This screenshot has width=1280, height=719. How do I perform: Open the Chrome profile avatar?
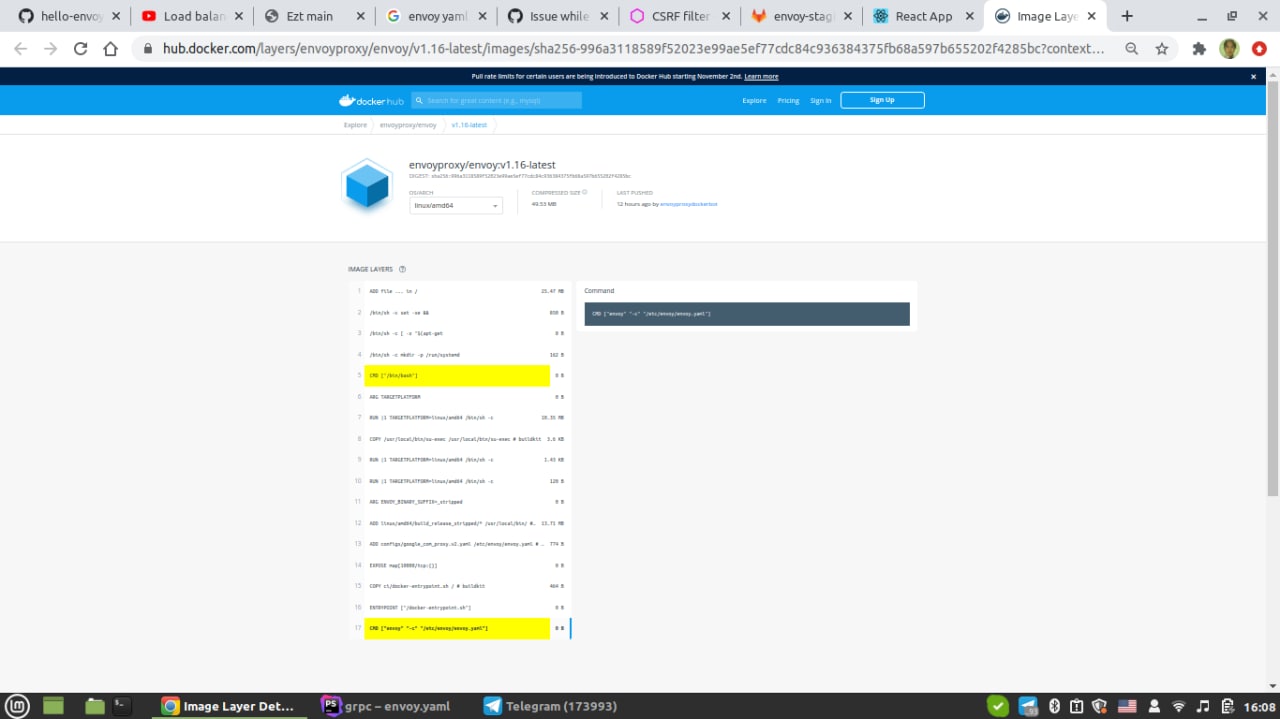coord(1229,48)
